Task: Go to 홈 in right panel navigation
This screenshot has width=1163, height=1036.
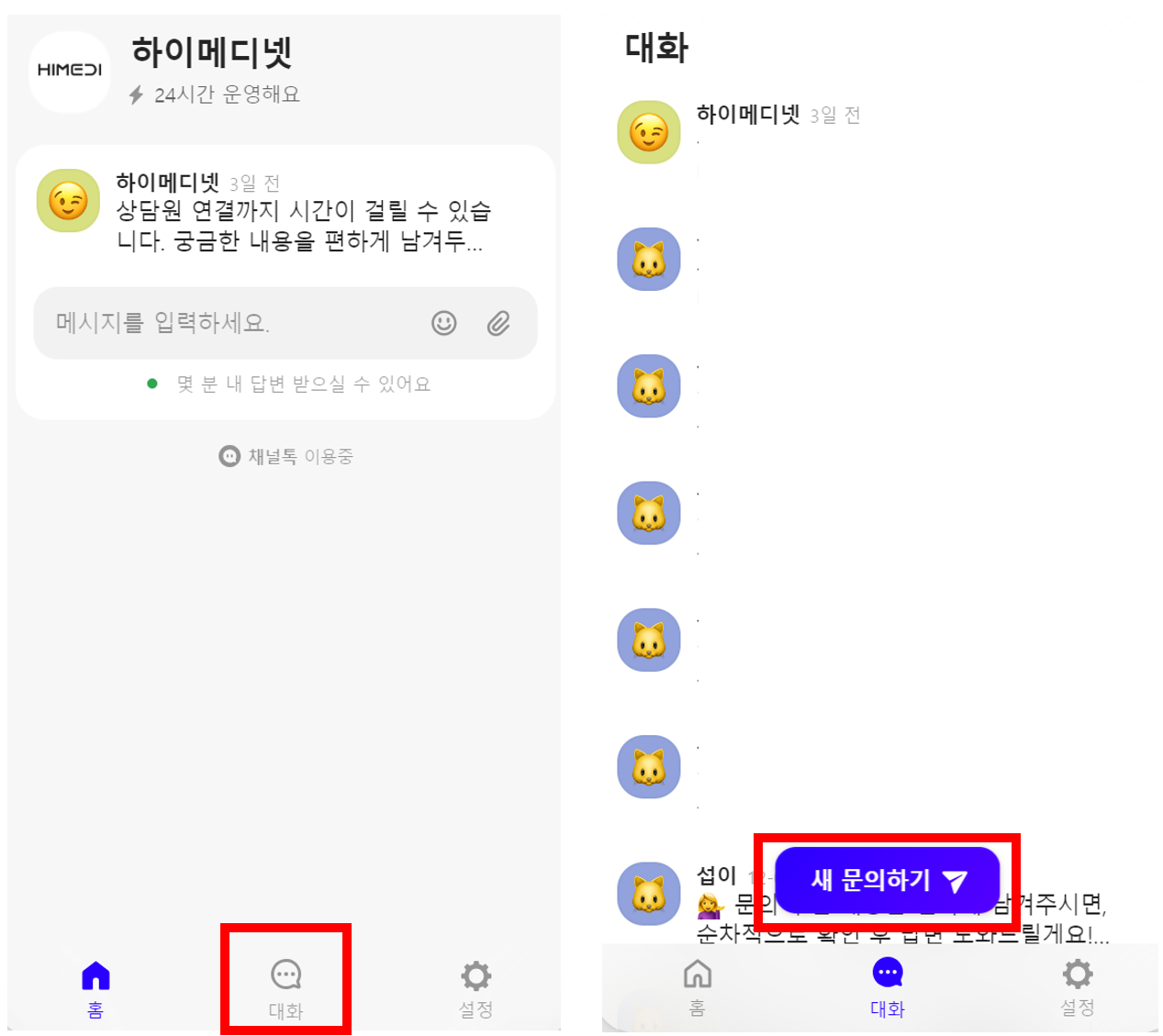Action: pos(698,987)
